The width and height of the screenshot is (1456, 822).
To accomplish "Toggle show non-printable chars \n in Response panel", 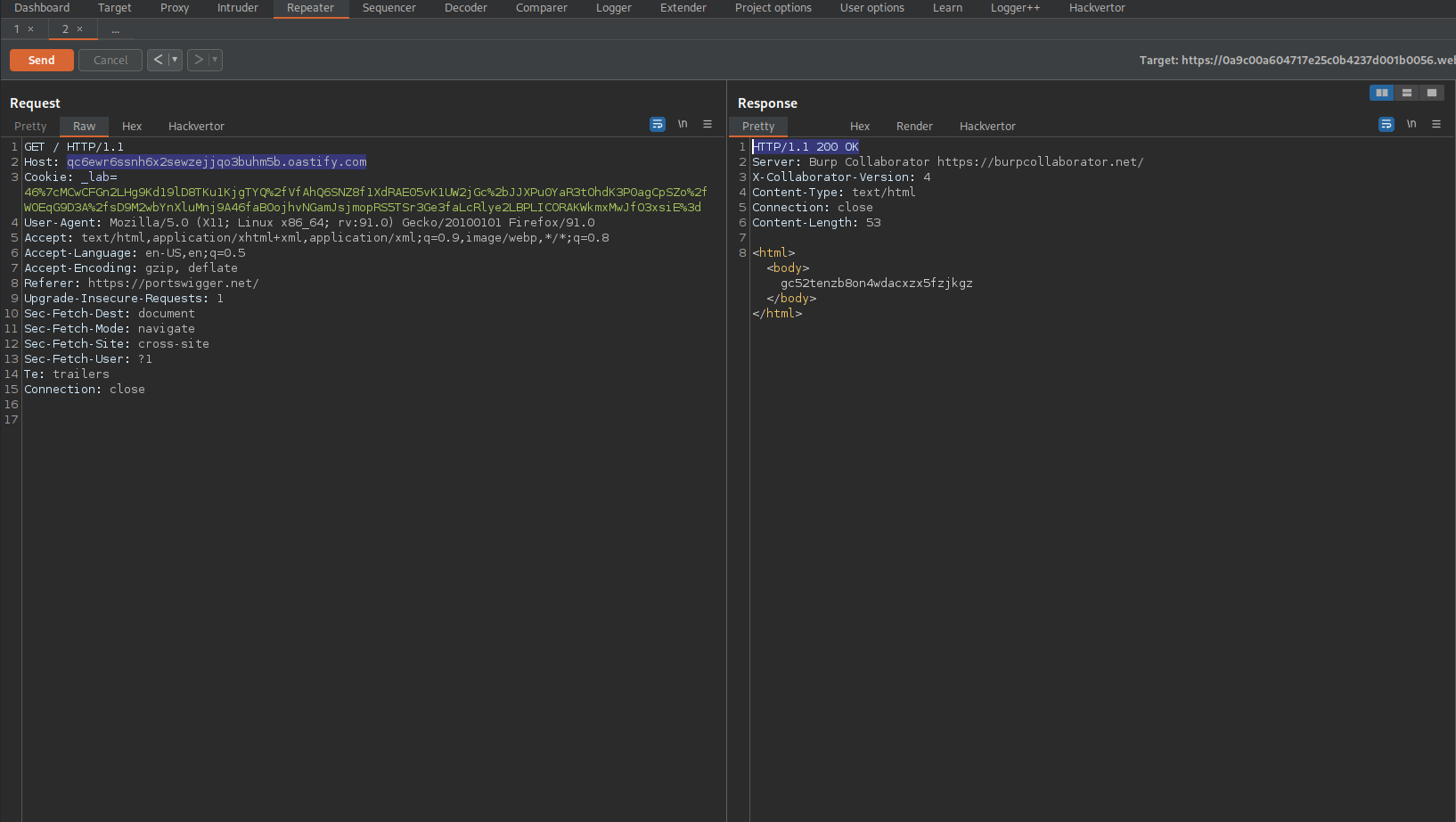I will tap(1411, 125).
